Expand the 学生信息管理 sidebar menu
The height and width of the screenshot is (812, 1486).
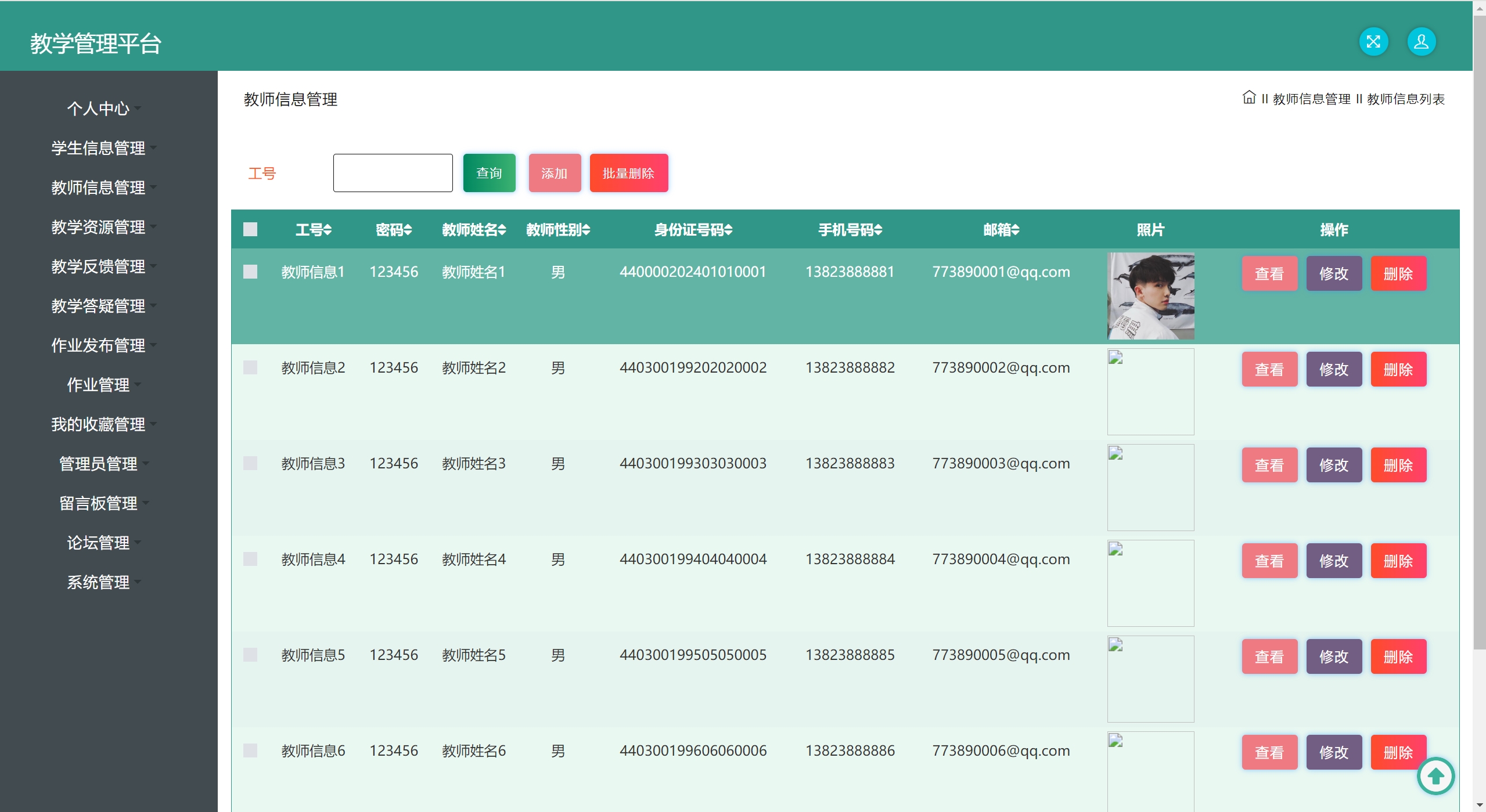pyautogui.click(x=99, y=148)
